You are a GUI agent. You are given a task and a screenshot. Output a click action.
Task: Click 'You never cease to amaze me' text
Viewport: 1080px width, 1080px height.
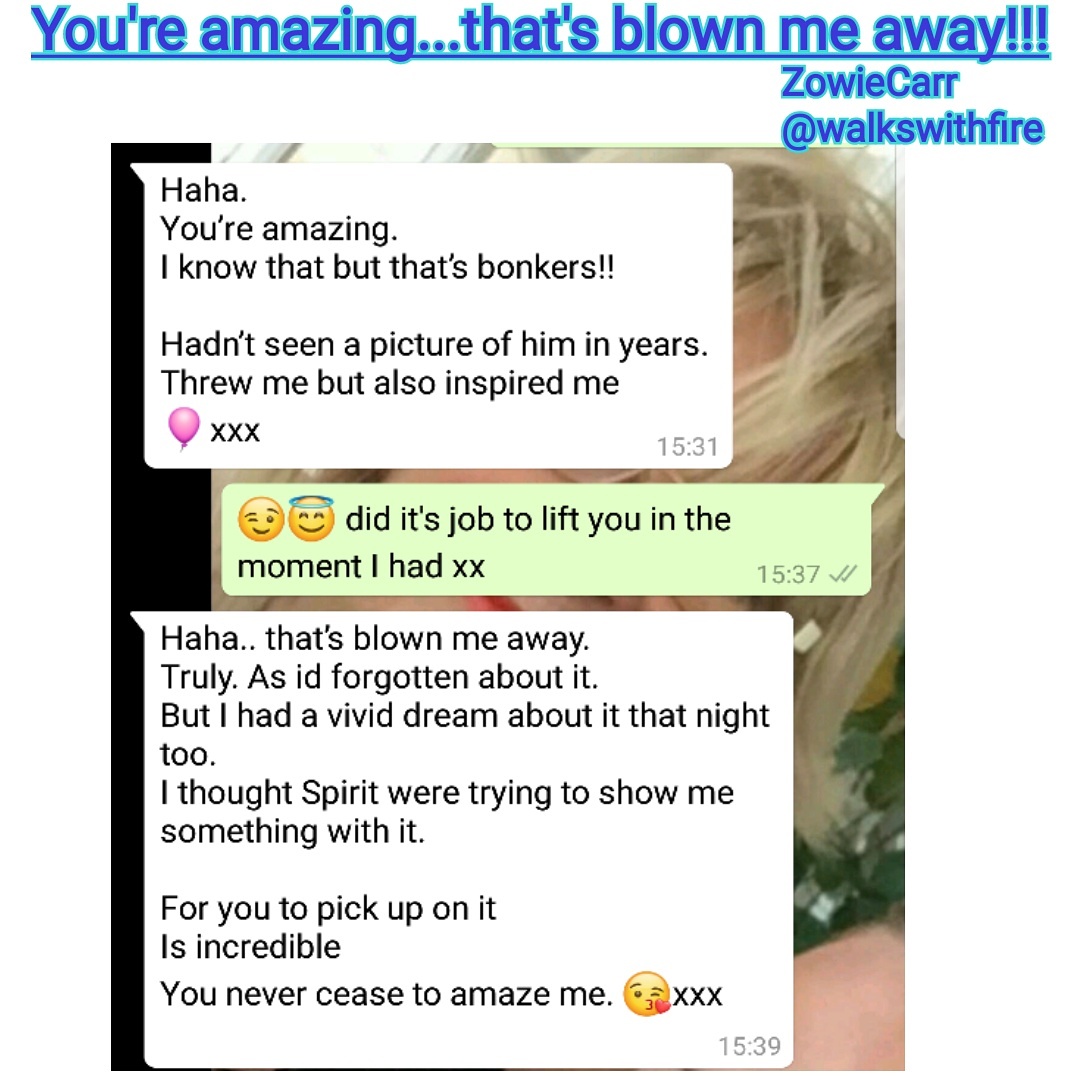[x=386, y=994]
